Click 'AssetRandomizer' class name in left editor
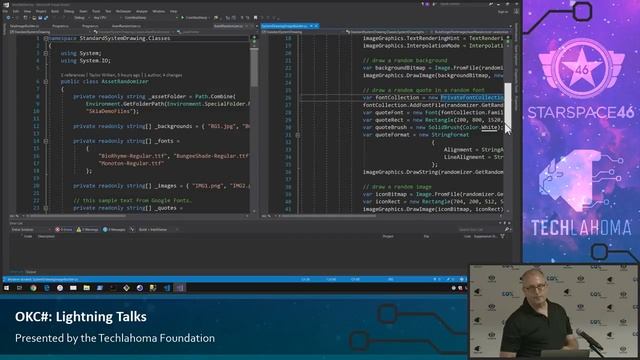The width and height of the screenshot is (640, 360). click(125, 82)
